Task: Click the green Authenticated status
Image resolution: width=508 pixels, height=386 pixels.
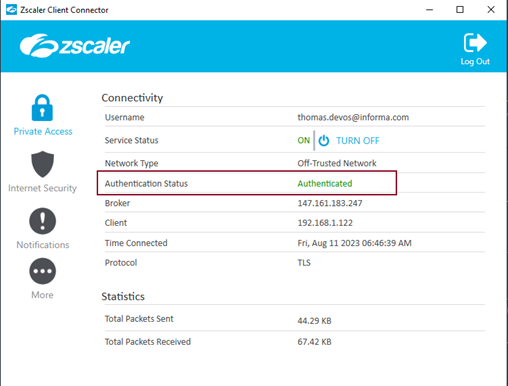Action: [x=325, y=184]
